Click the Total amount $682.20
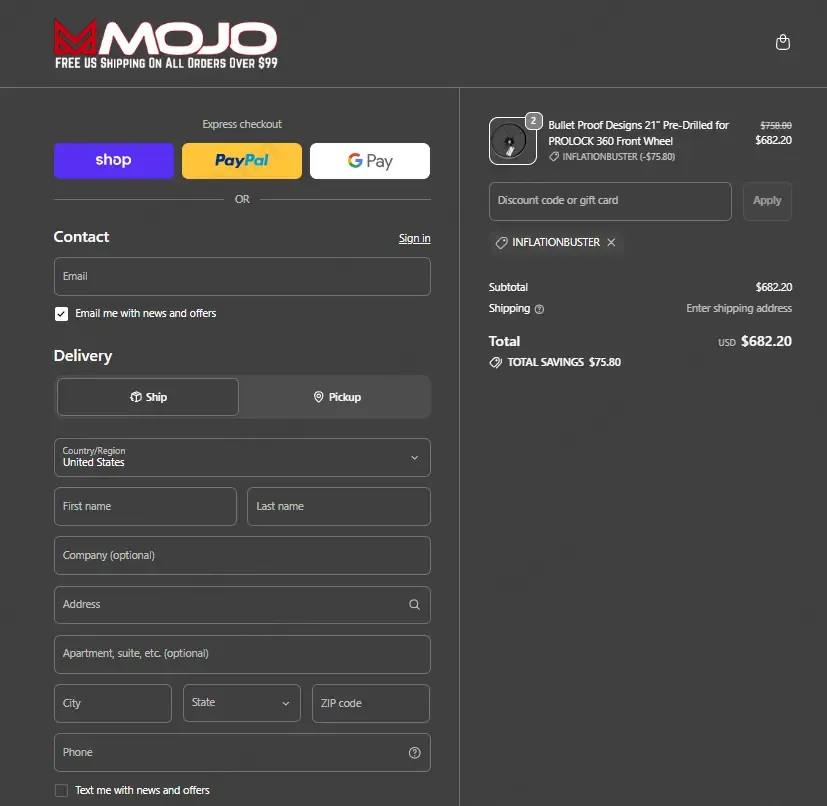827x806 pixels. coord(766,341)
